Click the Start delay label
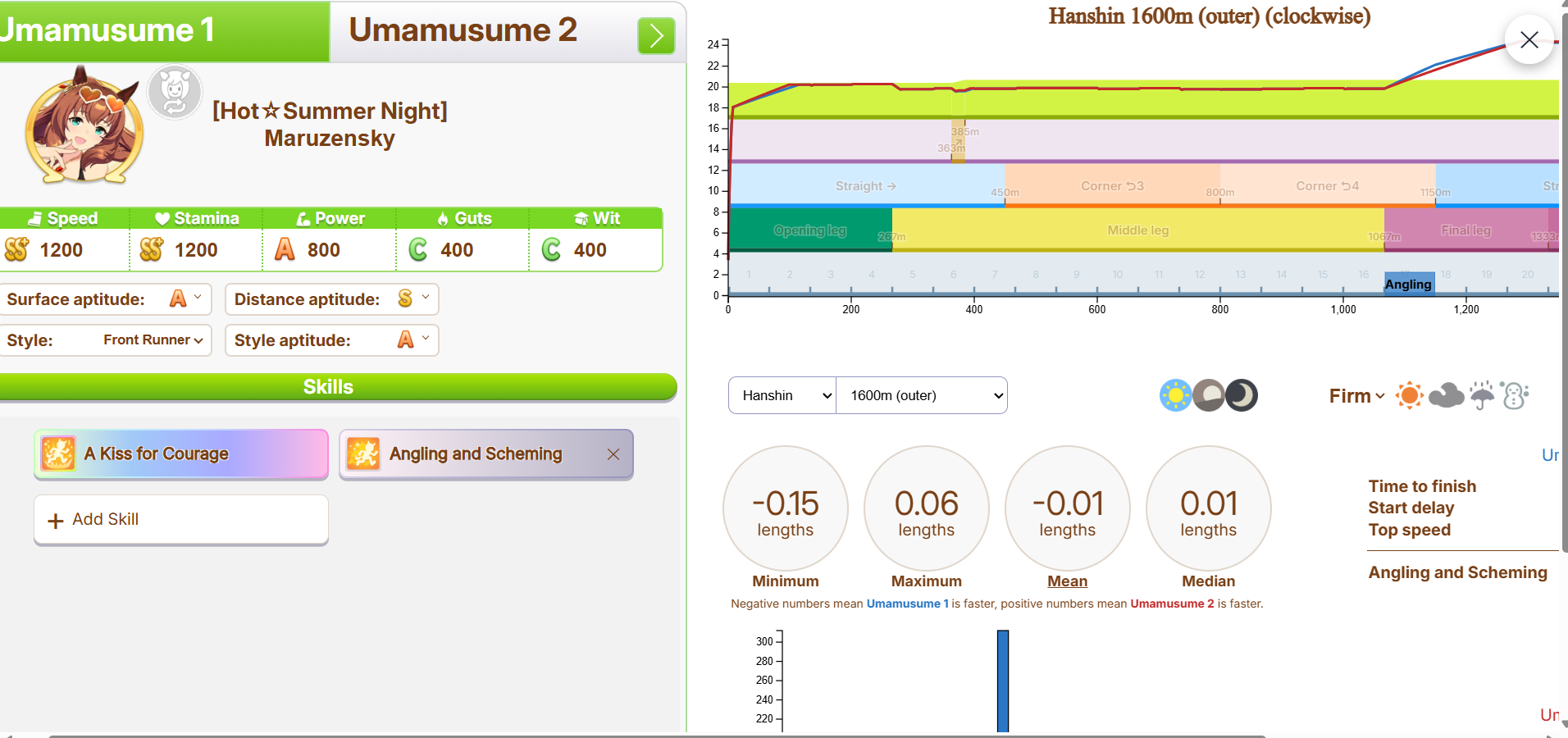The width and height of the screenshot is (1568, 738). coord(1411,508)
